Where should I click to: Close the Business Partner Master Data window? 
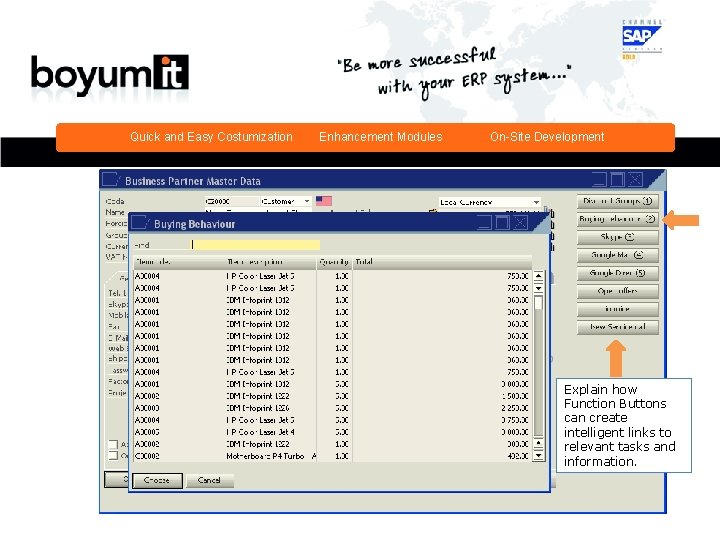pos(636,180)
